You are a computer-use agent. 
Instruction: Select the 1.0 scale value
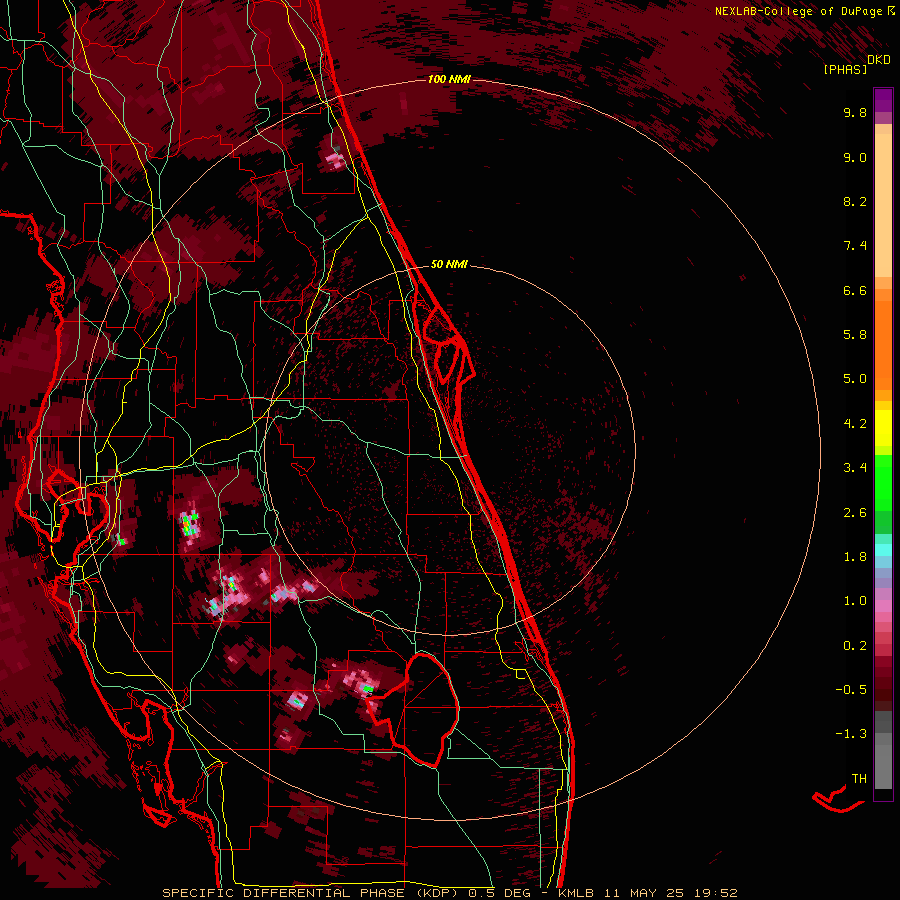coord(855,601)
